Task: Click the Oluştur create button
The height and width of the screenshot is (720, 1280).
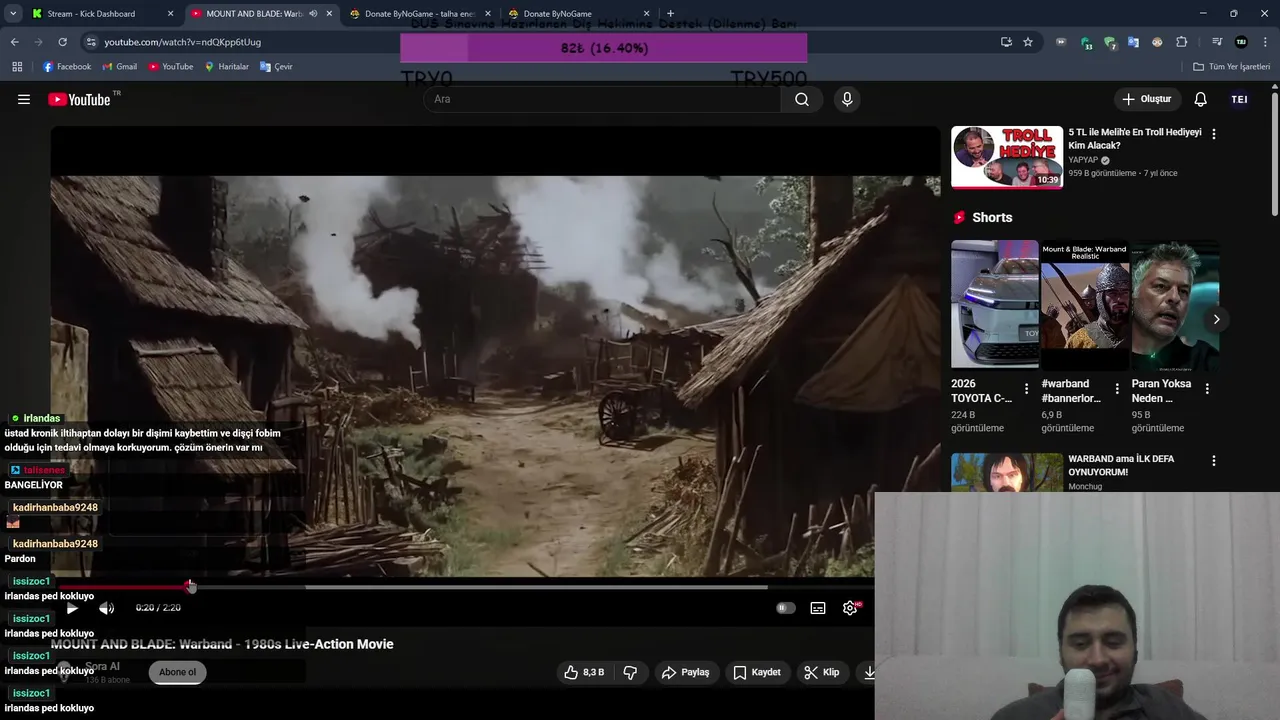Action: [x=1146, y=99]
